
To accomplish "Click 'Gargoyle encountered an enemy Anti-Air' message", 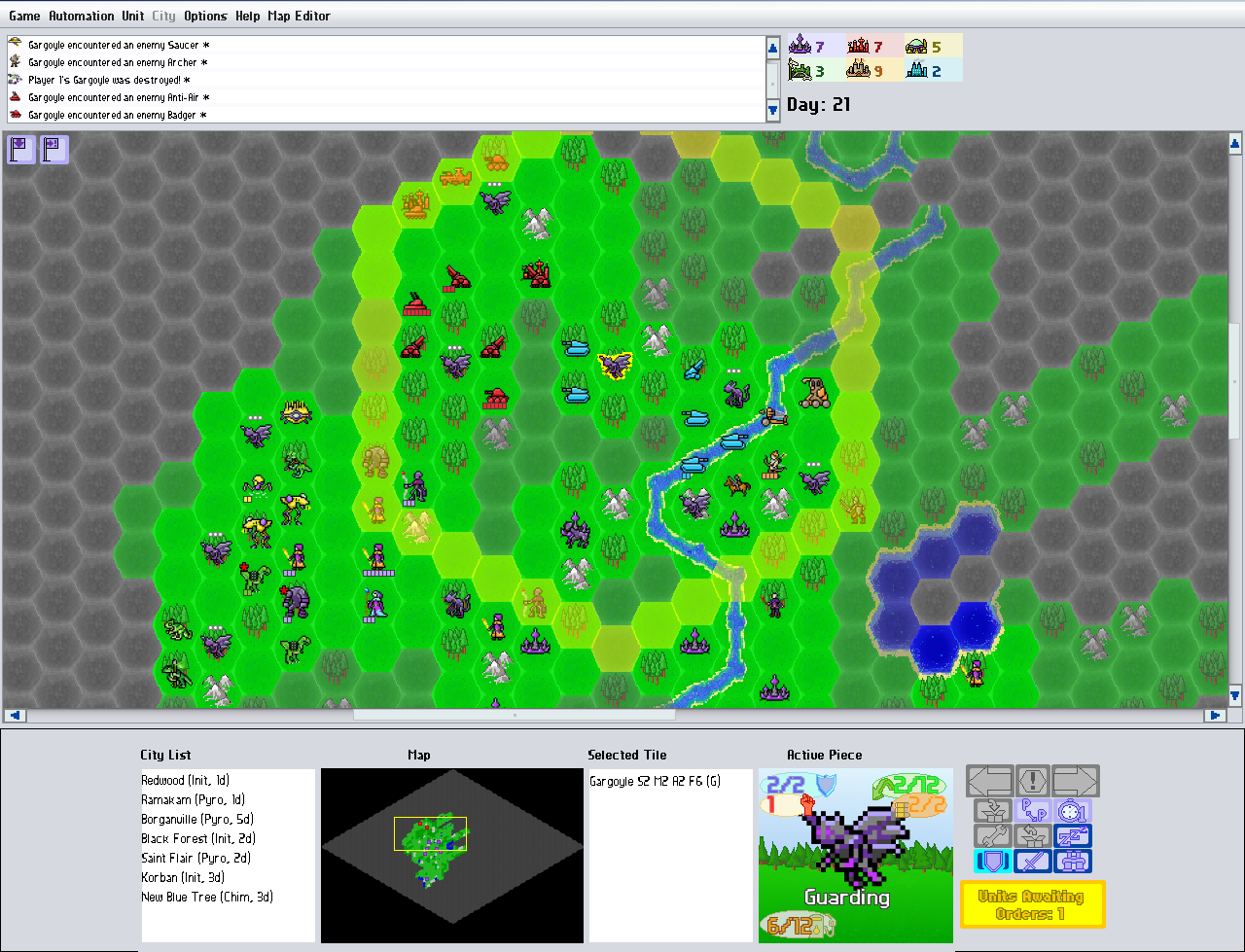I will tap(387, 97).
